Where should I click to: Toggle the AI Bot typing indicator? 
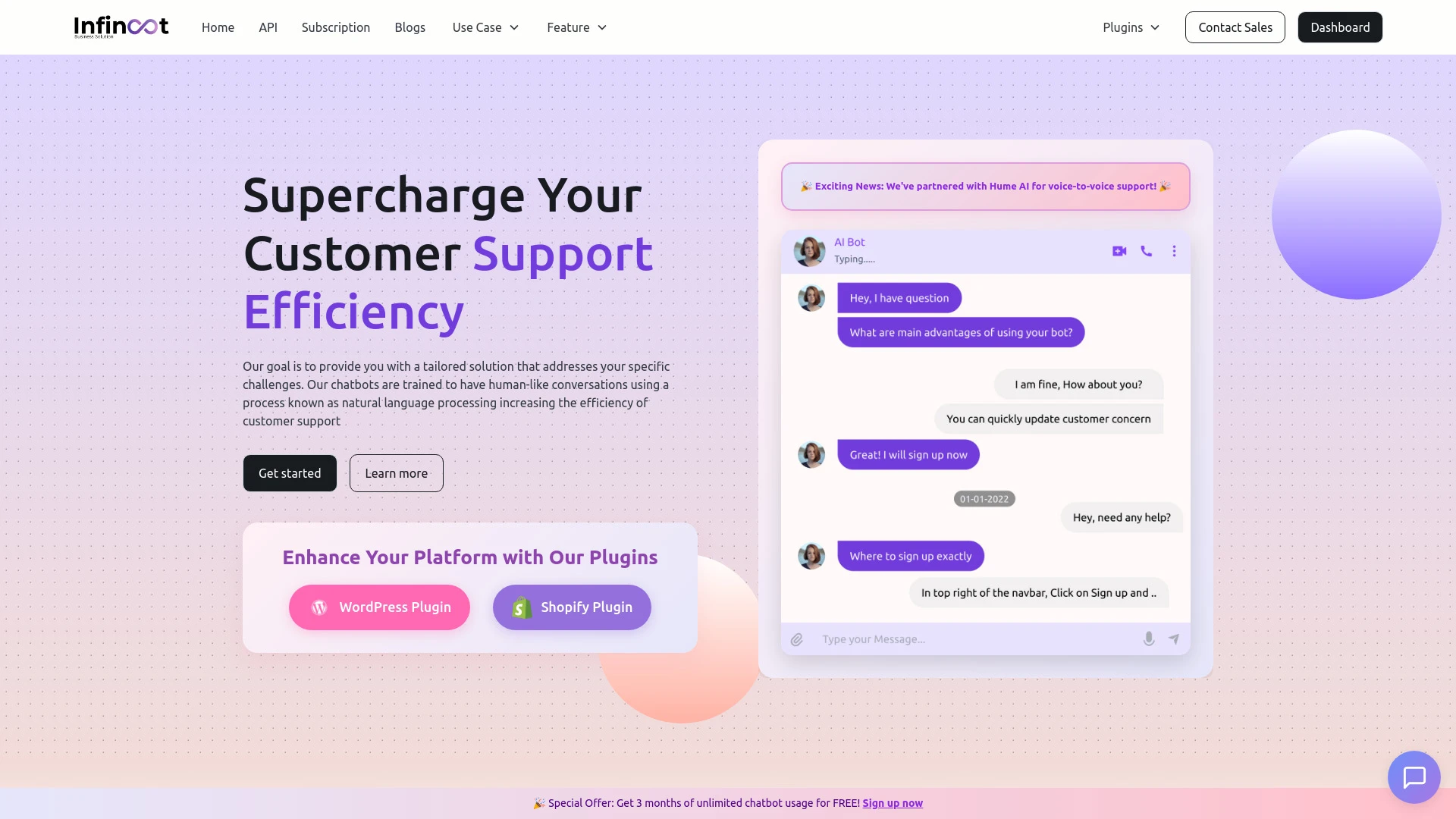point(854,259)
